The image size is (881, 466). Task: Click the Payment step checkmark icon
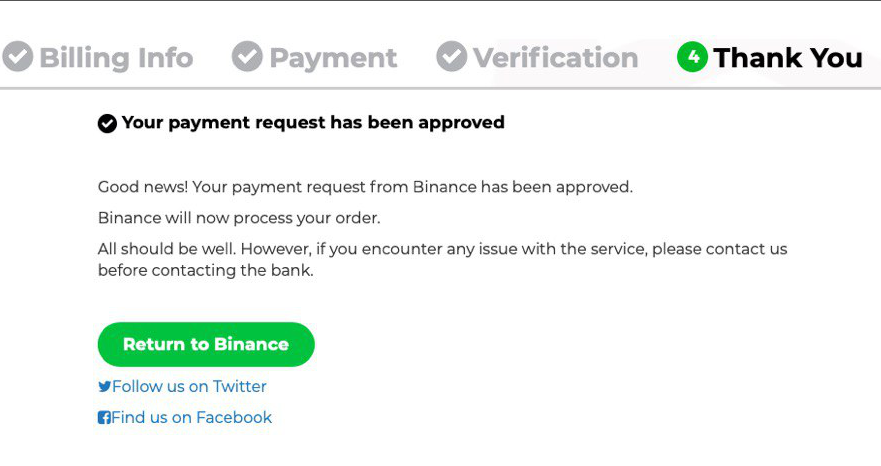pyautogui.click(x=247, y=57)
